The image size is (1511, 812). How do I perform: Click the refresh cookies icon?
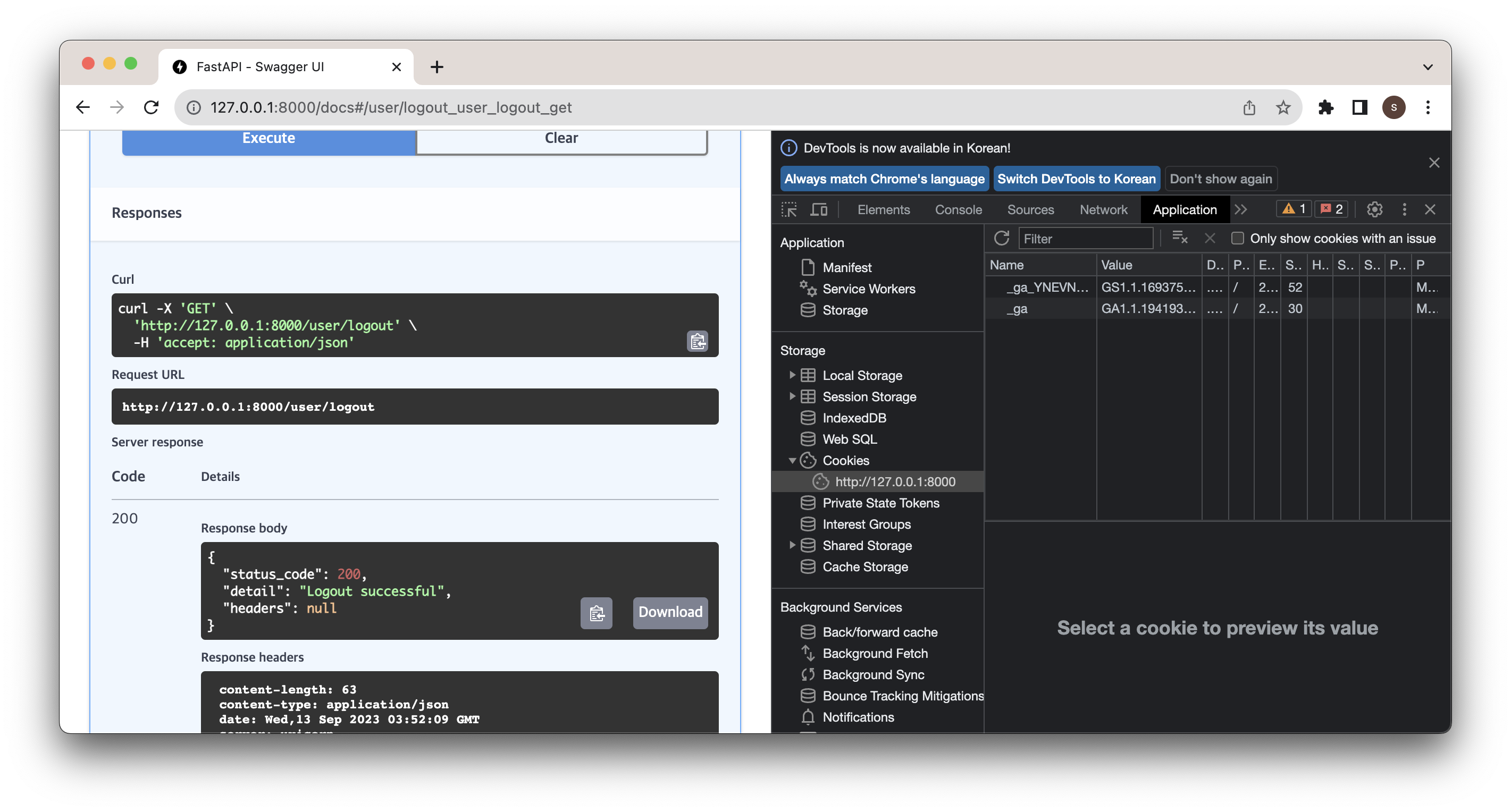click(1001, 238)
